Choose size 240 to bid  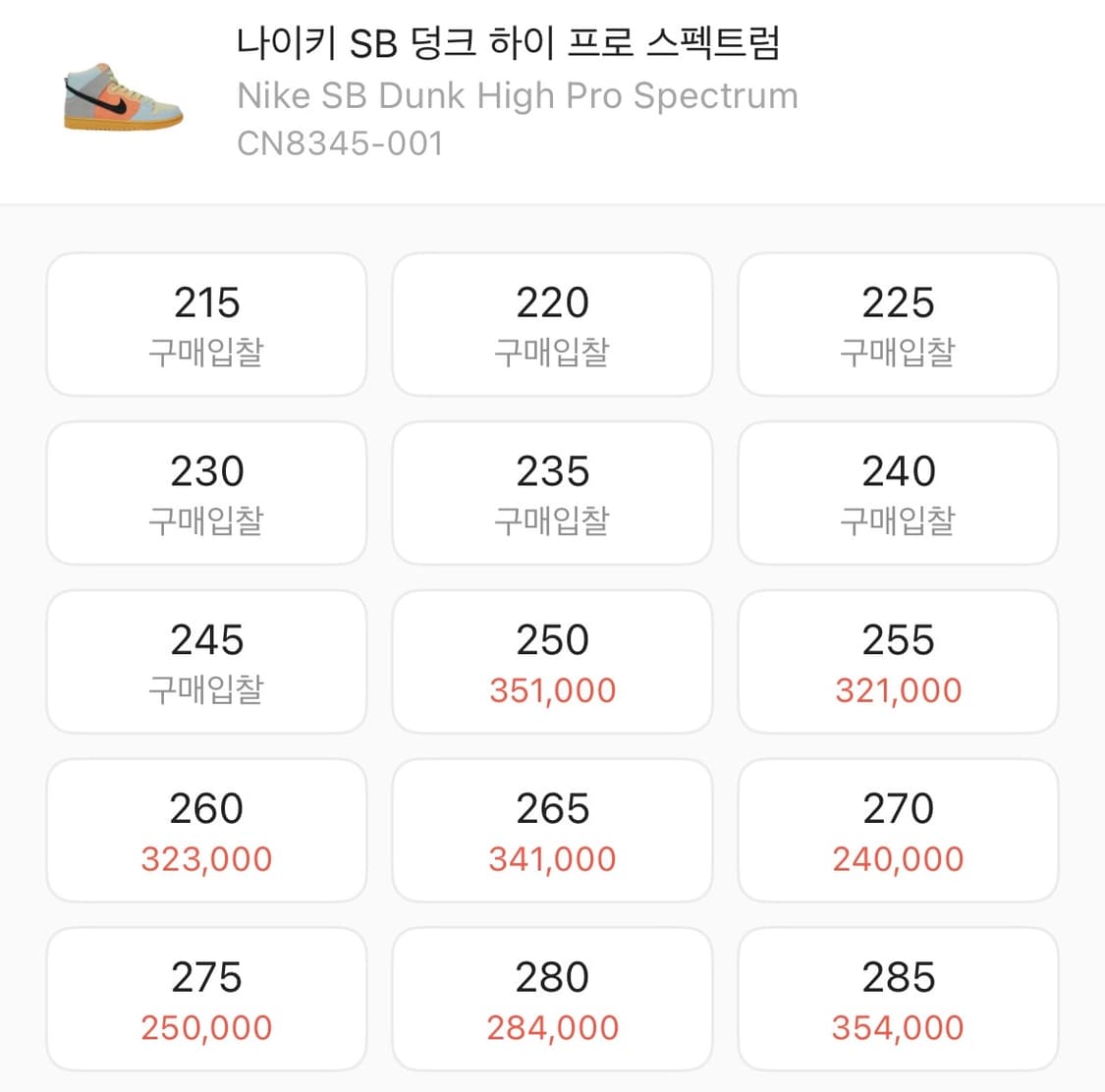coord(897,492)
